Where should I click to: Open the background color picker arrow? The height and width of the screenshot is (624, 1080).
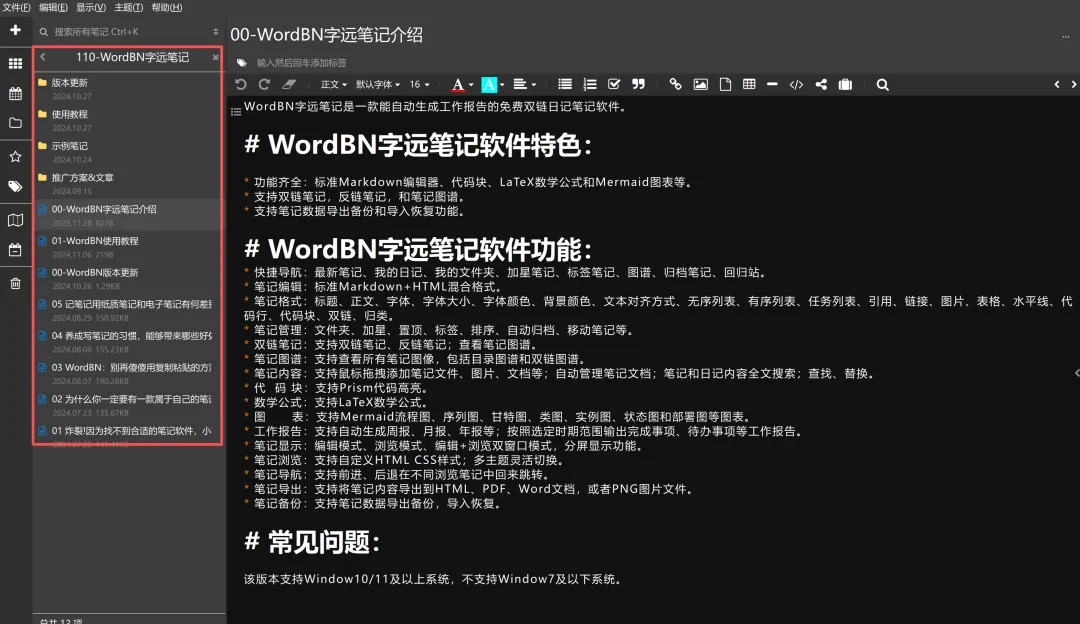click(x=502, y=85)
